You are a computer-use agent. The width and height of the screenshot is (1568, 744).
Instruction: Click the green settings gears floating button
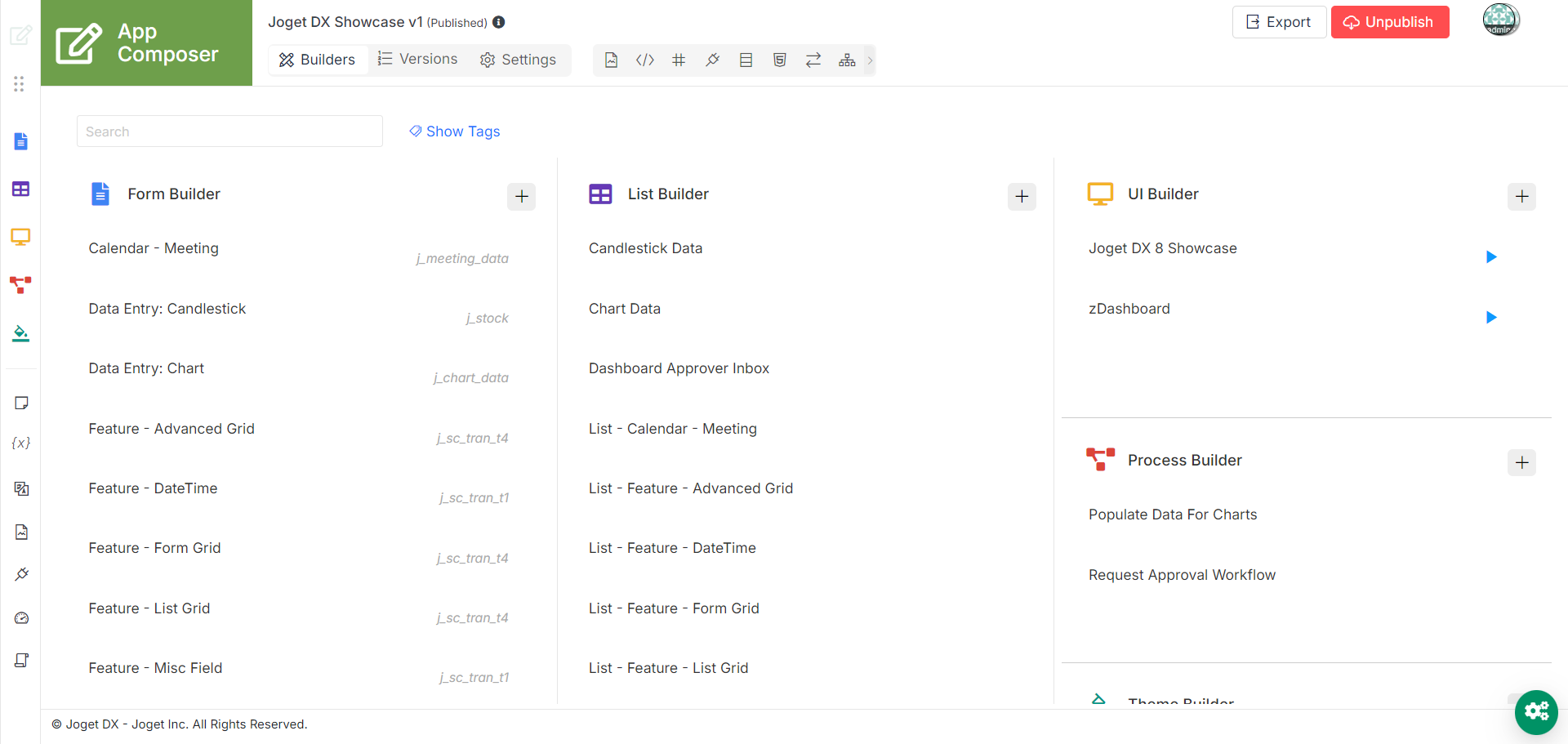(x=1536, y=712)
